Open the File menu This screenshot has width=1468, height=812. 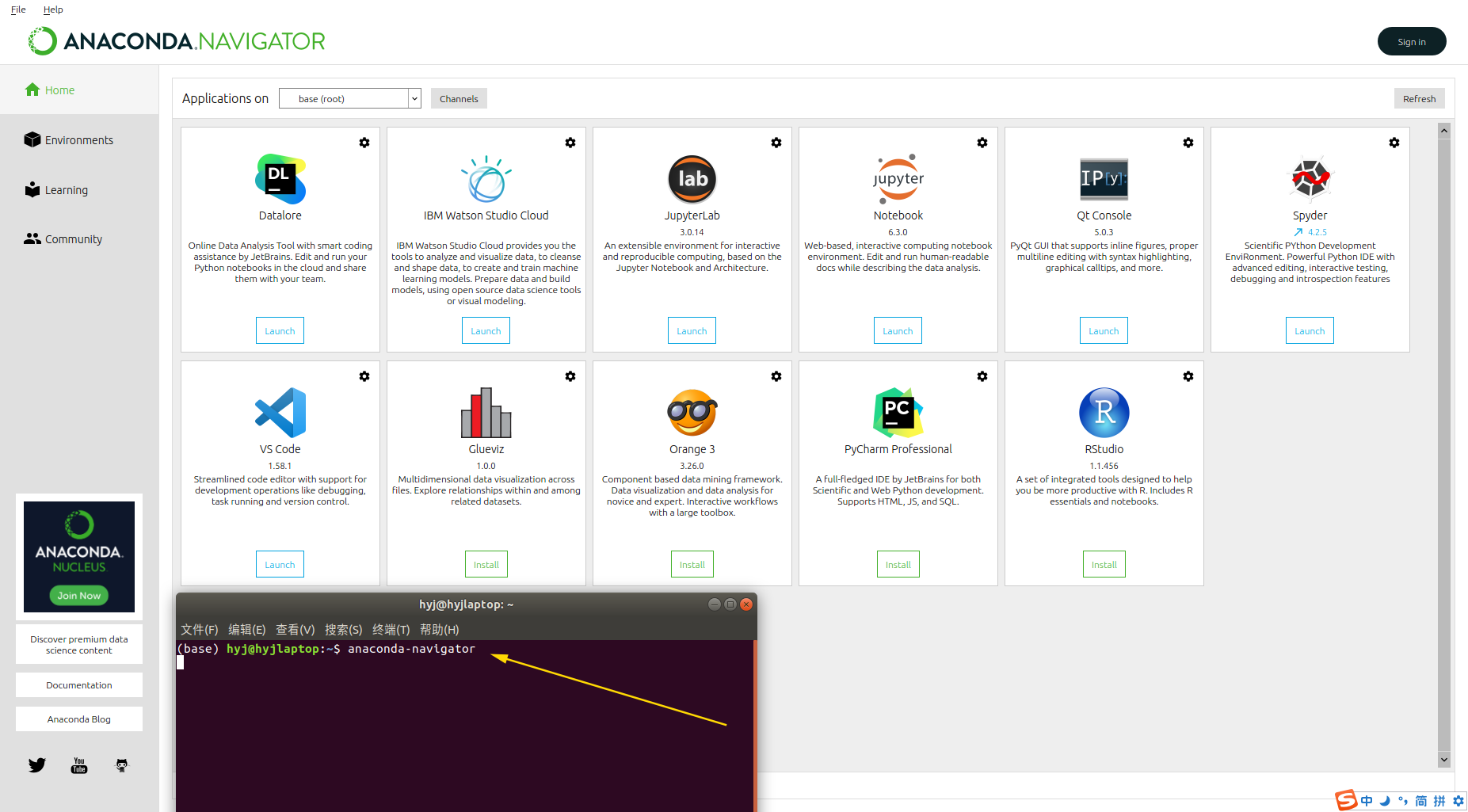pyautogui.click(x=18, y=10)
